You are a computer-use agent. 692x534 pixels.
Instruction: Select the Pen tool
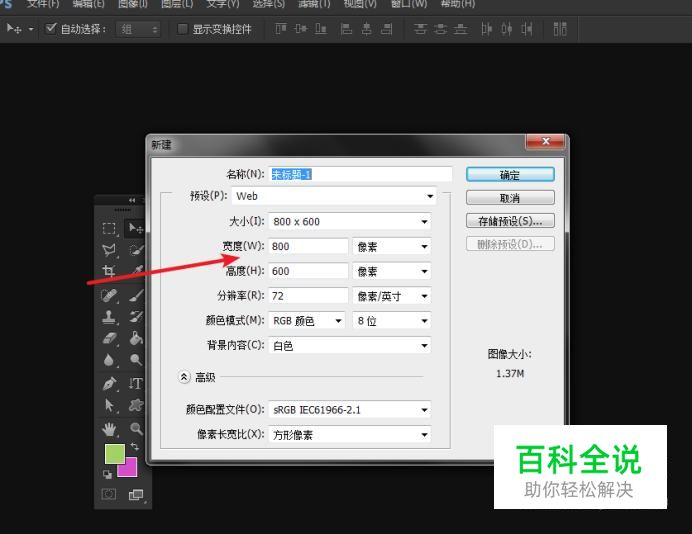click(109, 383)
